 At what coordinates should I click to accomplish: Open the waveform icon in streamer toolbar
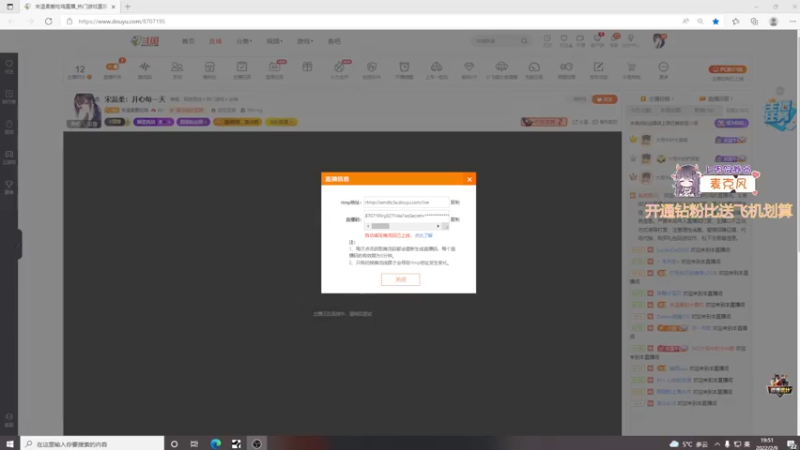[x=145, y=67]
